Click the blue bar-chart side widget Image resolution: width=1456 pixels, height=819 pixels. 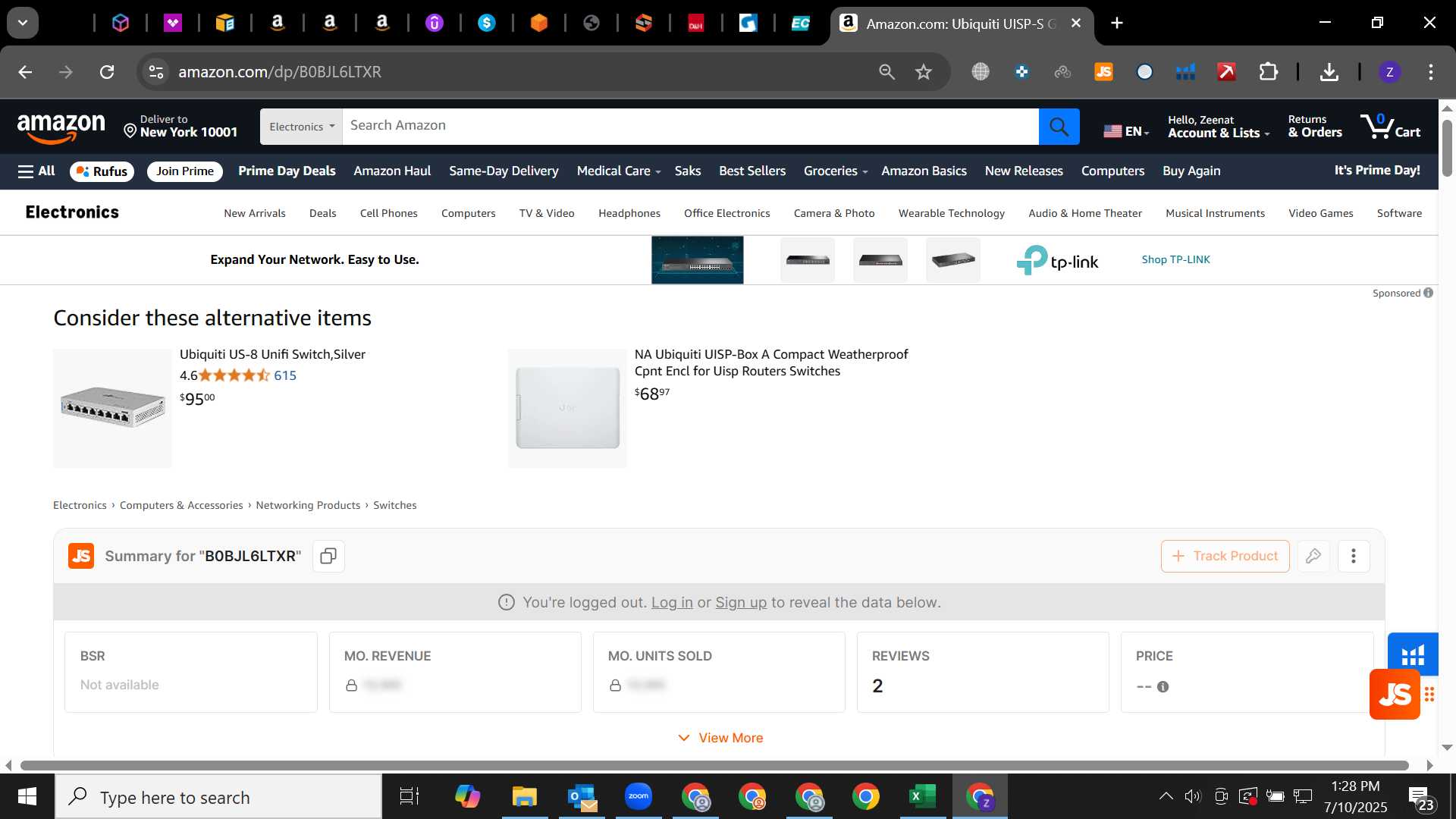1412,654
